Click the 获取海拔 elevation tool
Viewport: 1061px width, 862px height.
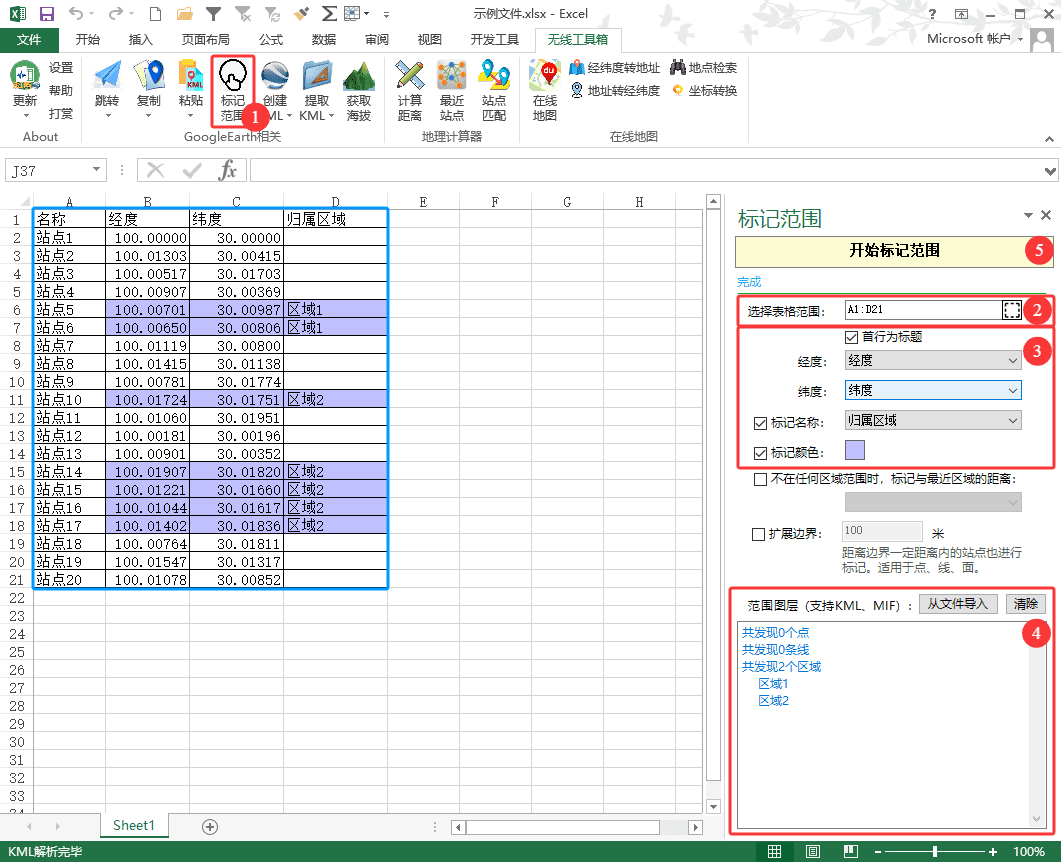359,91
